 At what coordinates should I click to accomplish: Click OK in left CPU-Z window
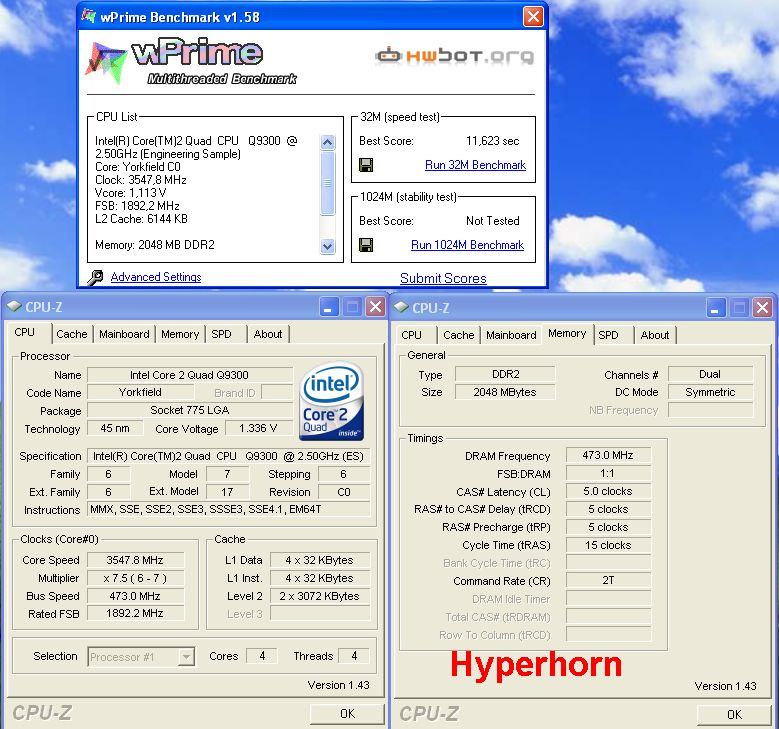tap(347, 714)
